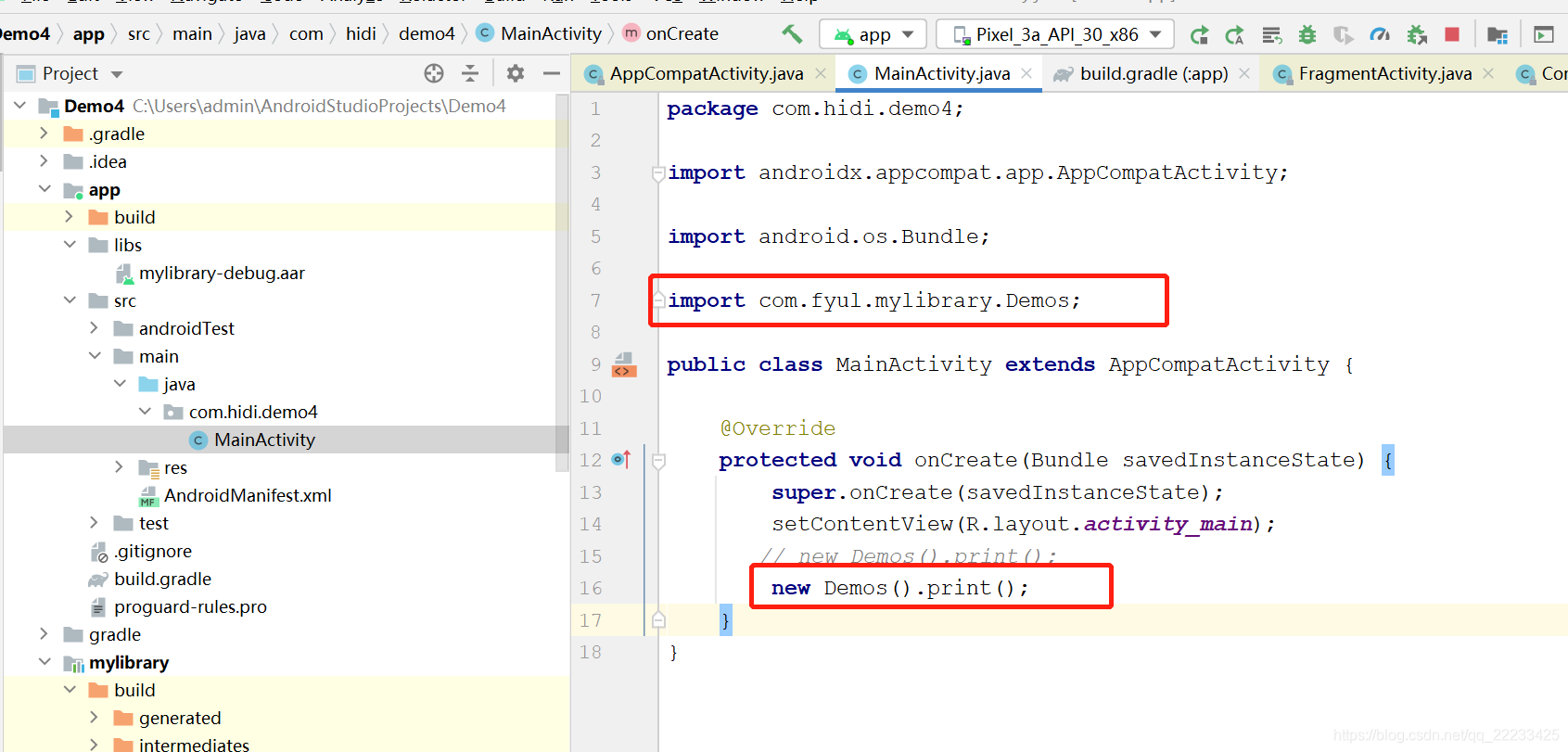Image resolution: width=1568 pixels, height=752 pixels.
Task: Click the green Debug bug icon
Action: [1307, 35]
